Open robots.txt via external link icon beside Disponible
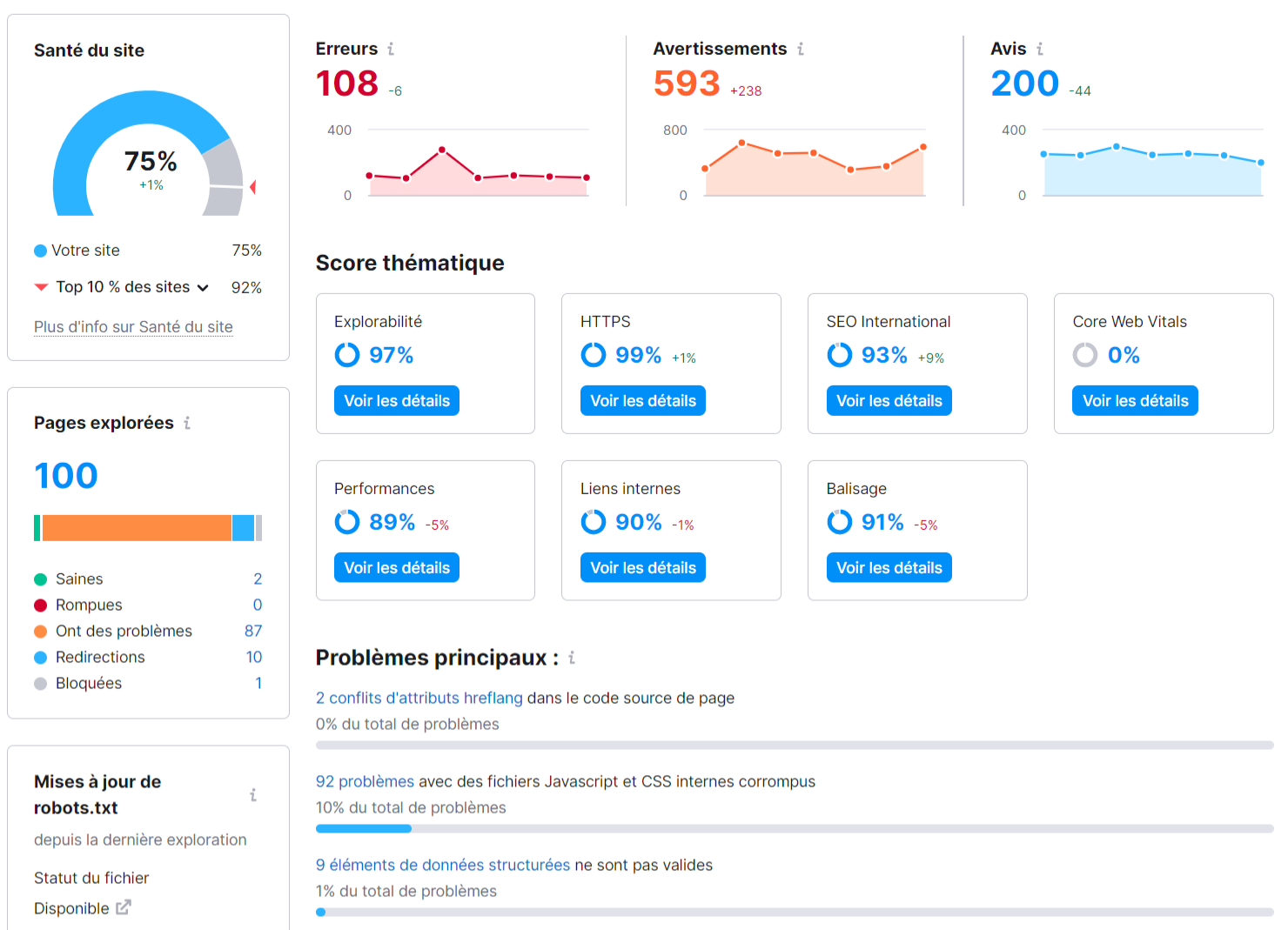The height and width of the screenshot is (930, 1288). coord(124,907)
